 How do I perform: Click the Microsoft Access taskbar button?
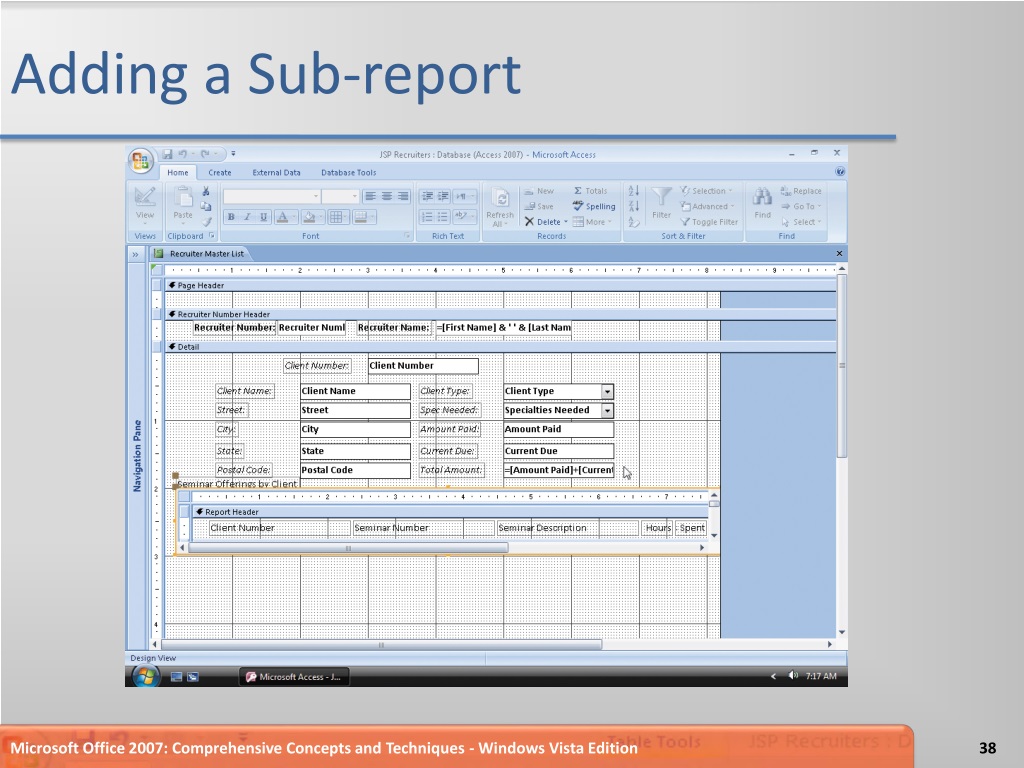(294, 677)
